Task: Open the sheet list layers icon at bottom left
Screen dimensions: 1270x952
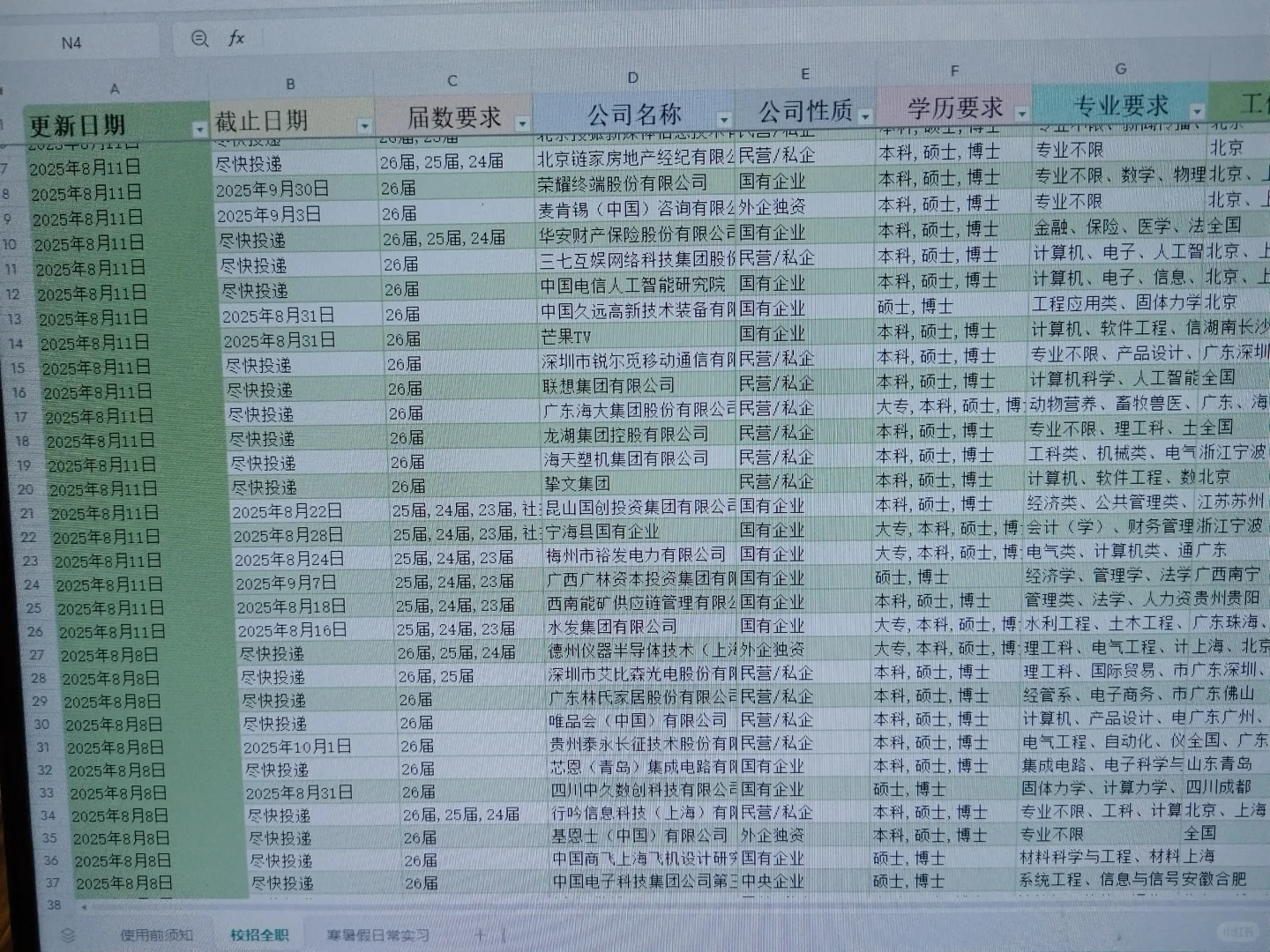Action: [68, 935]
